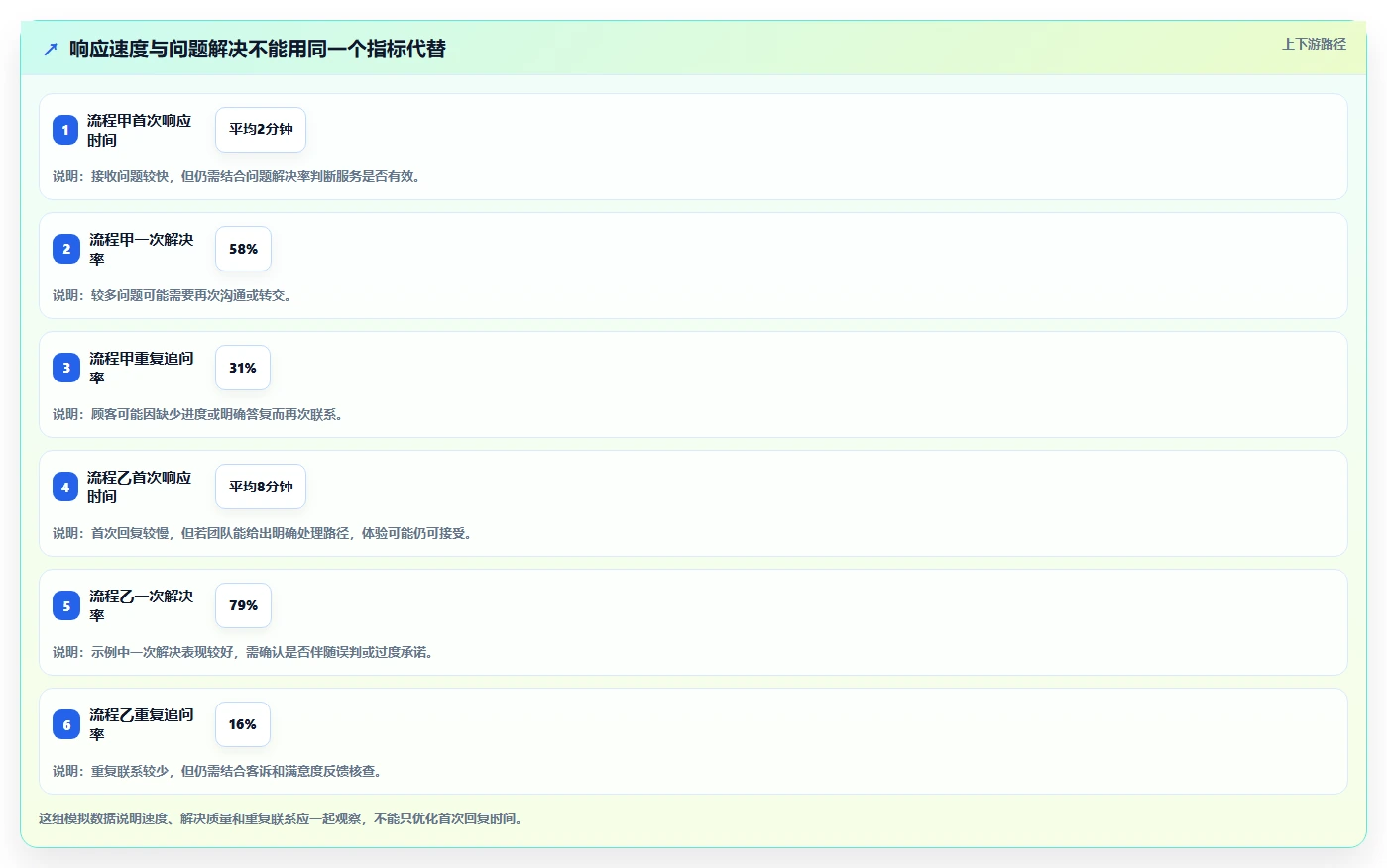
Task: Click the note 较多问题可能需要再次沟通或转交
Action: [174, 295]
